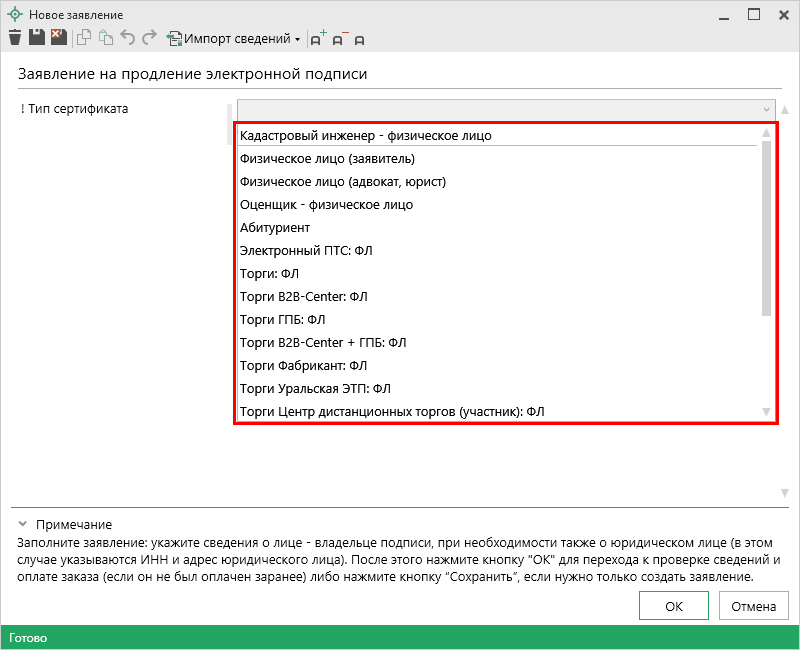Click the list scroll-down arrow
800x650 pixels.
766,412
